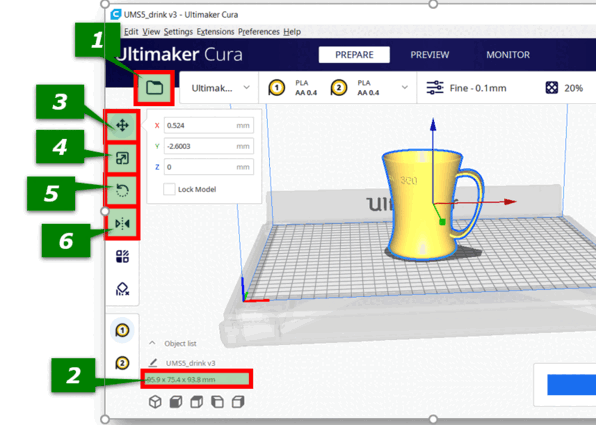Image resolution: width=596 pixels, height=425 pixels.
Task: Open the Preferences menu
Action: 259,32
